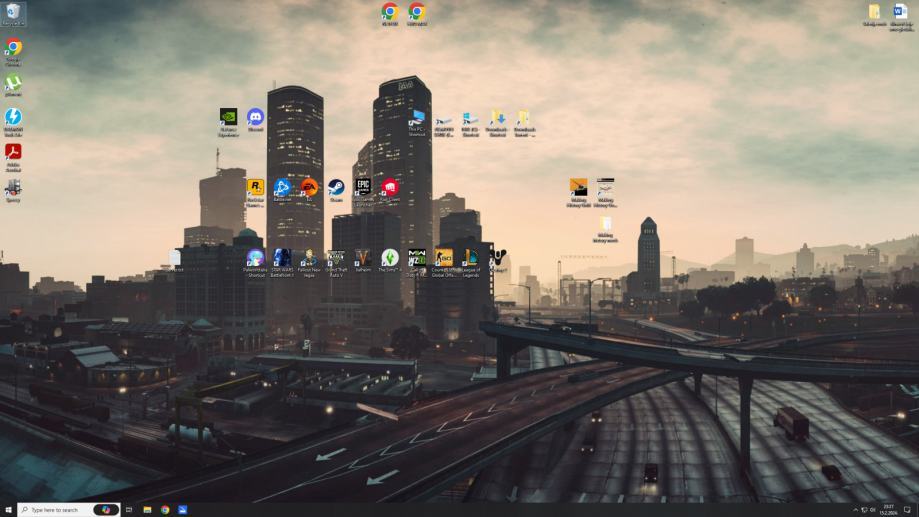Launch Grand Theft Auto V shortcut

coord(336,259)
